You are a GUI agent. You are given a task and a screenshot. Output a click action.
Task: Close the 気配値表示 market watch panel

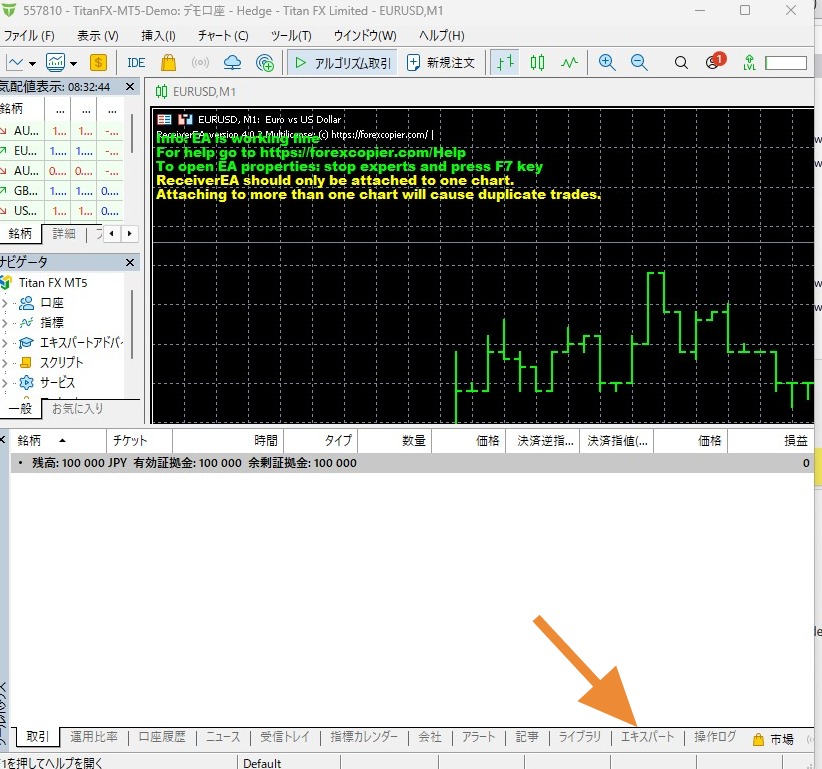coord(130,86)
